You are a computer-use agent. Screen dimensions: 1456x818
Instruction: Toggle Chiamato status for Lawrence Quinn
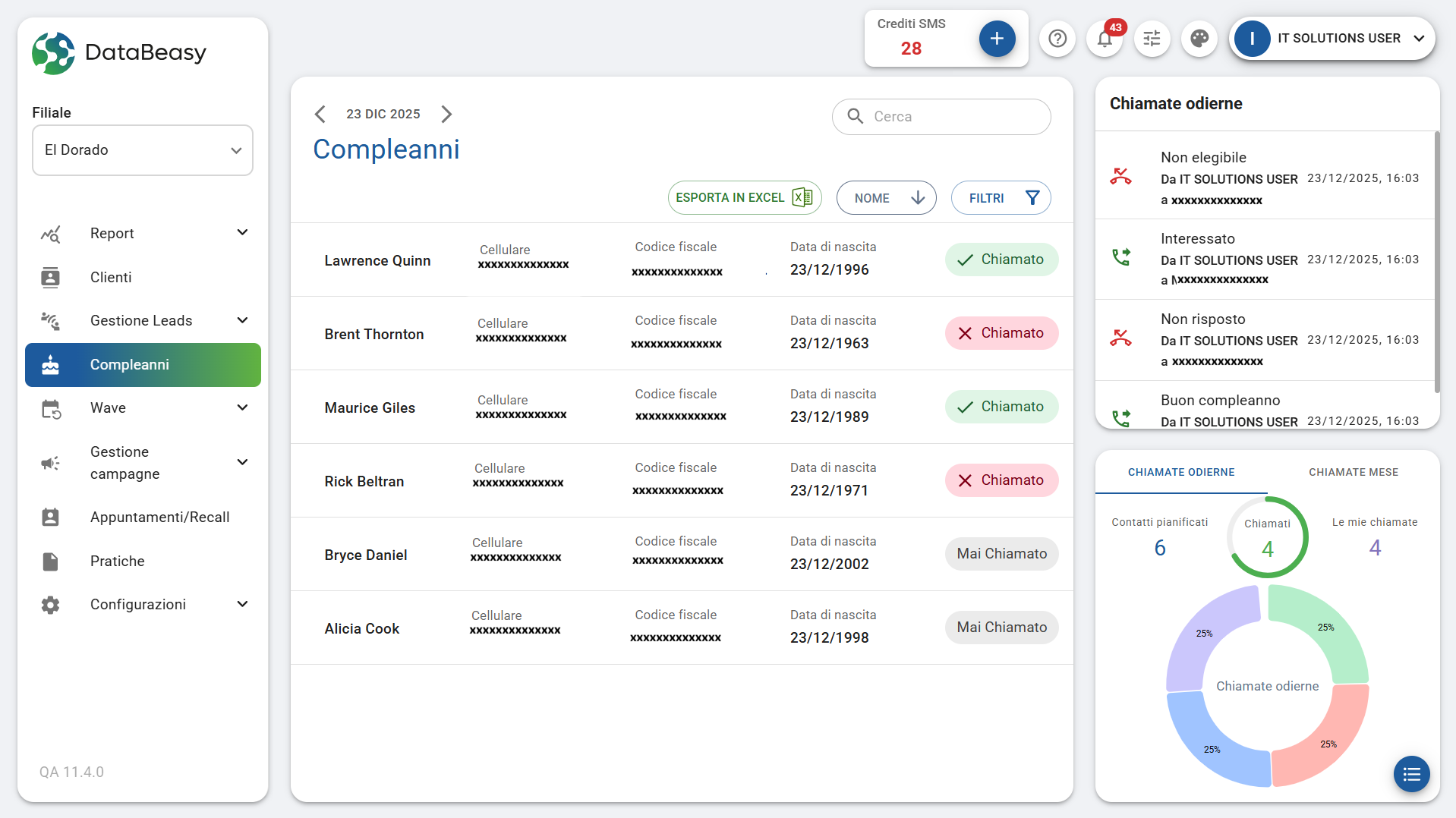click(1001, 260)
